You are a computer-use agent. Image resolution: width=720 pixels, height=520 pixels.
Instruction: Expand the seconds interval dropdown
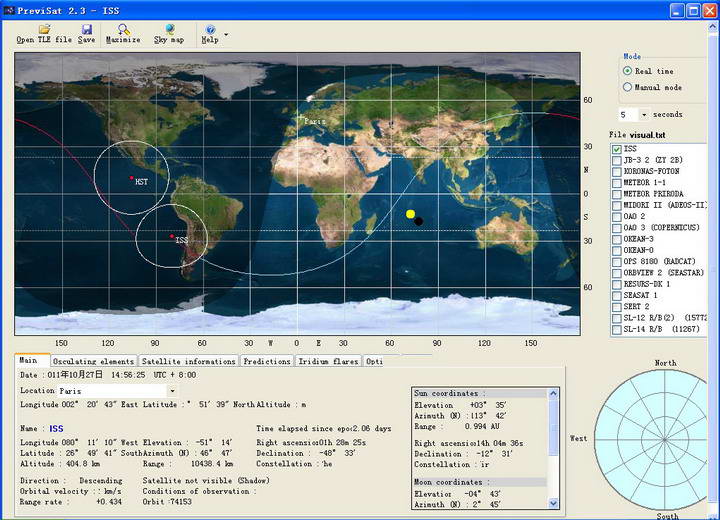(643, 115)
